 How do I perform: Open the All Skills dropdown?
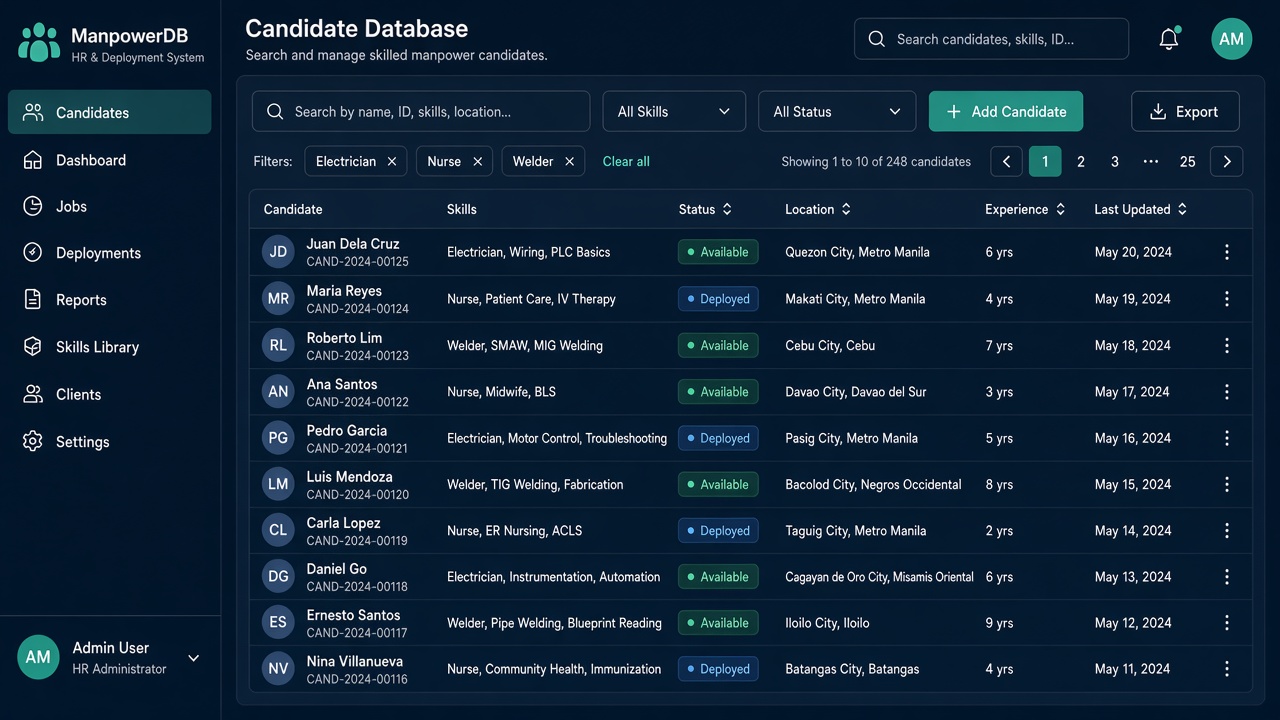click(x=674, y=112)
